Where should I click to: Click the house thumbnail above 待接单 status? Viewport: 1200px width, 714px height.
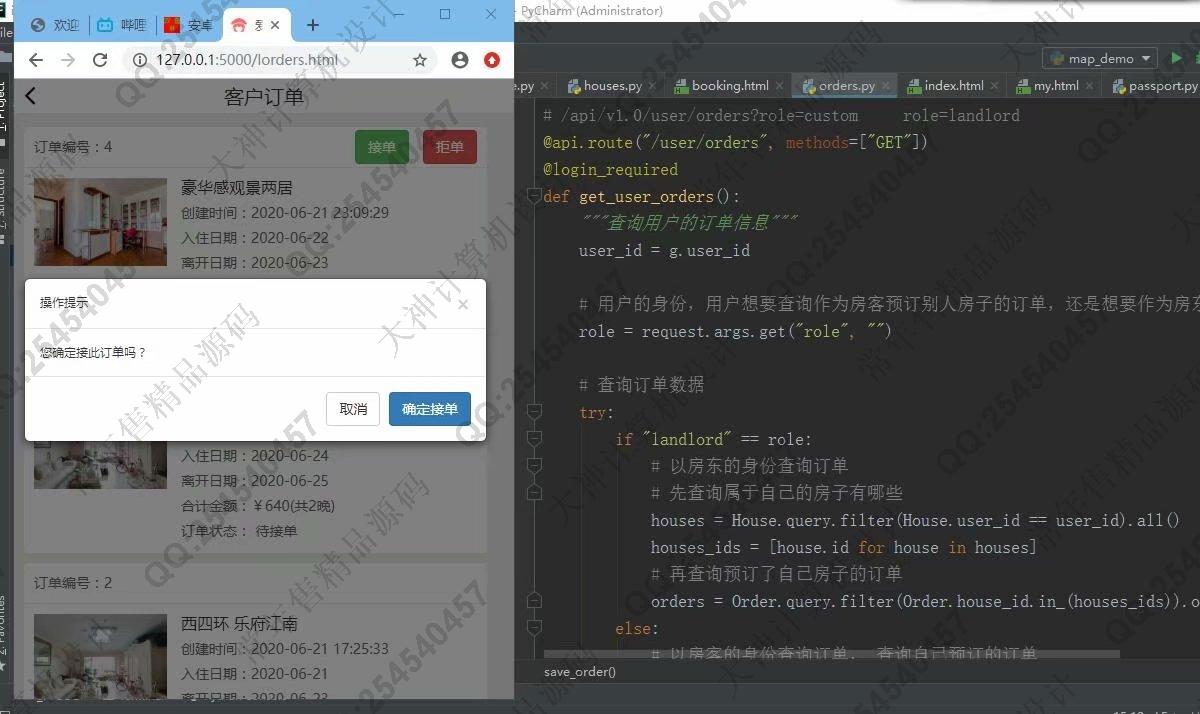[100, 467]
